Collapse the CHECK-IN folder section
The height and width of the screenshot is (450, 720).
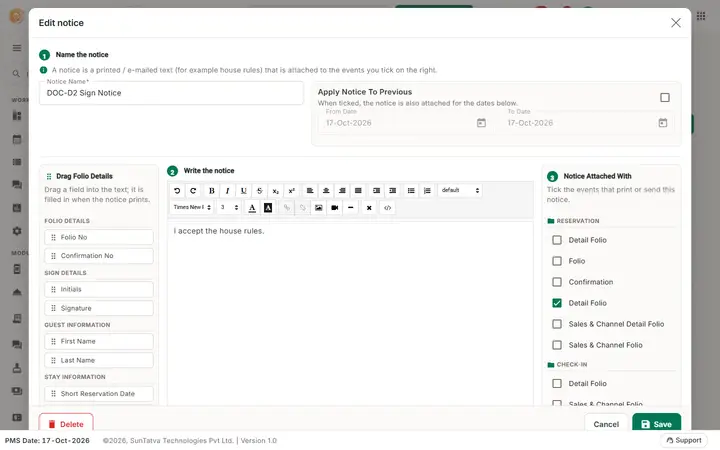tap(568, 365)
